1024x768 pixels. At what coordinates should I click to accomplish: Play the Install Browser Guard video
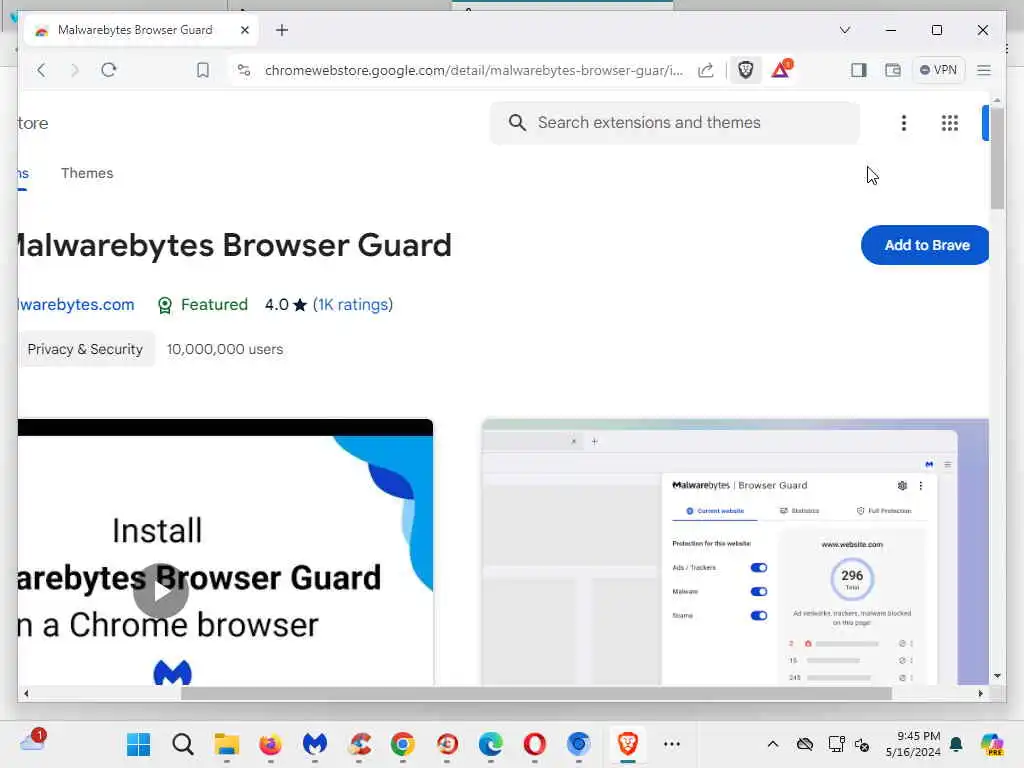tap(161, 590)
